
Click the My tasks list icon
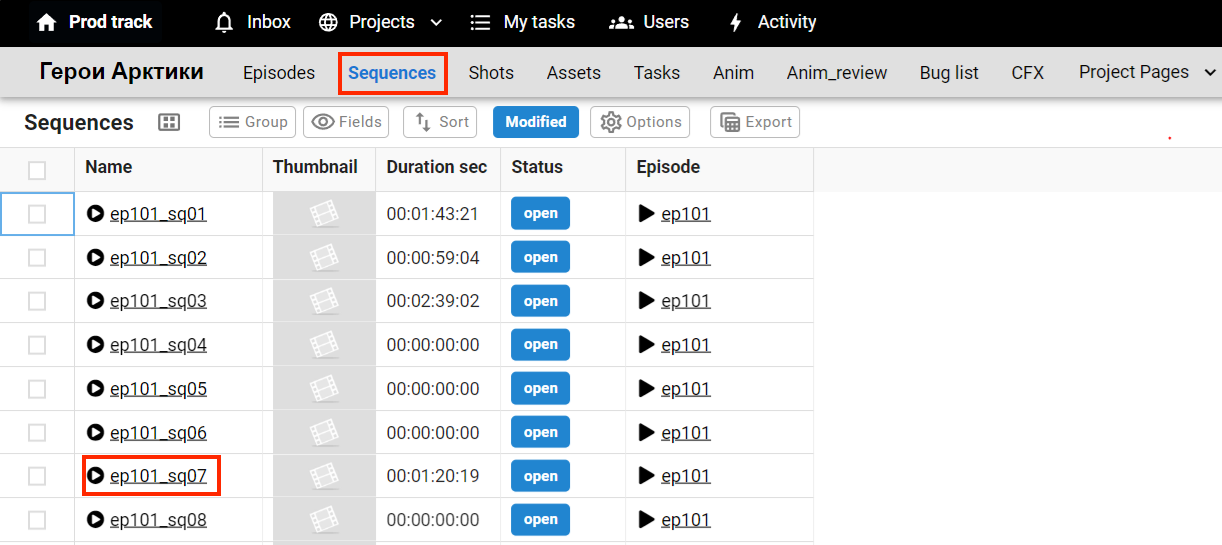pyautogui.click(x=481, y=22)
